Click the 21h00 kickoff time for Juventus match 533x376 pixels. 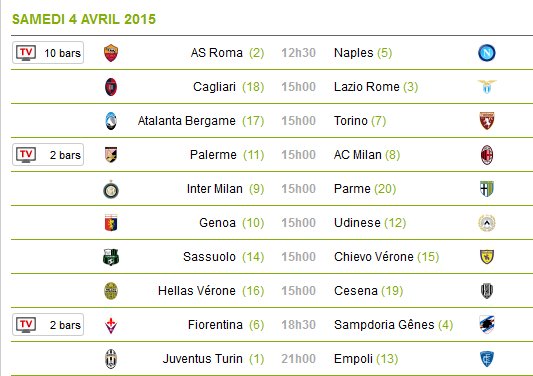point(298,359)
